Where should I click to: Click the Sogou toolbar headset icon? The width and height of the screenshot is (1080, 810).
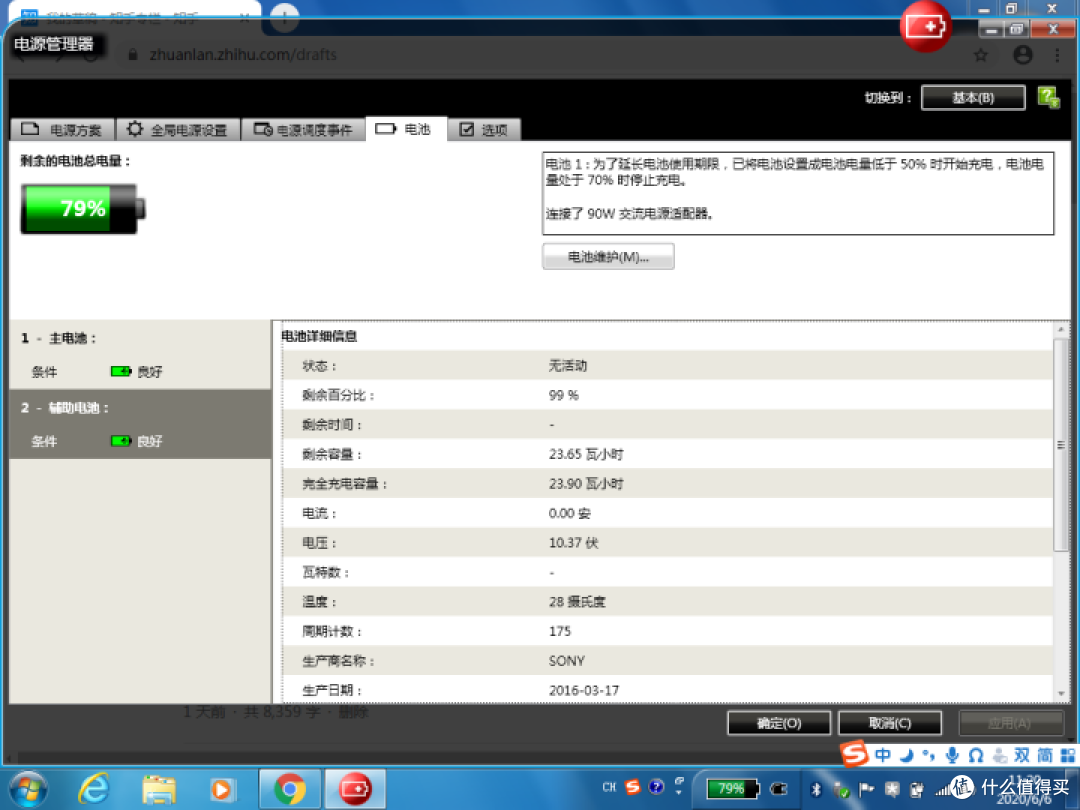pos(975,756)
